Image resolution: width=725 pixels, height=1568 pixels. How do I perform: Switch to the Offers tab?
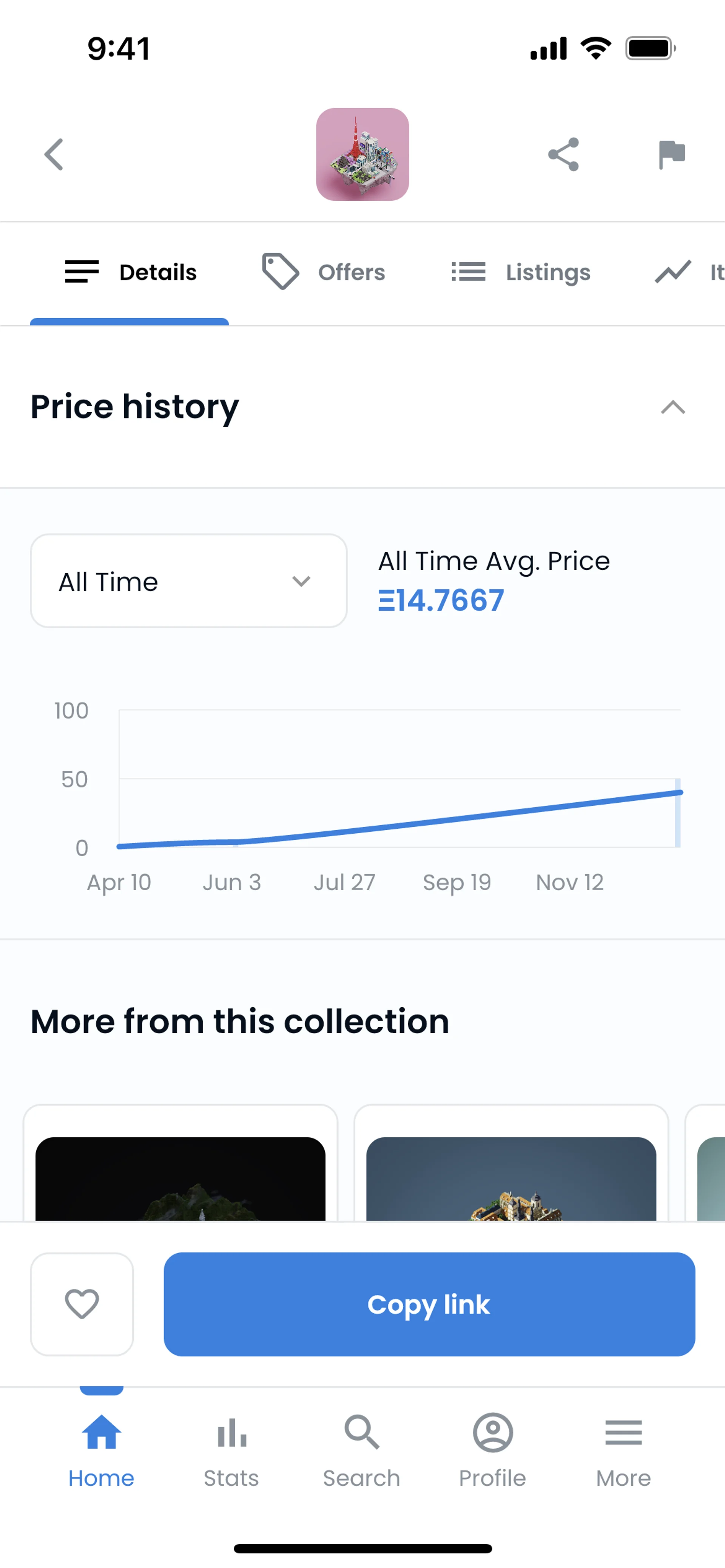[324, 272]
